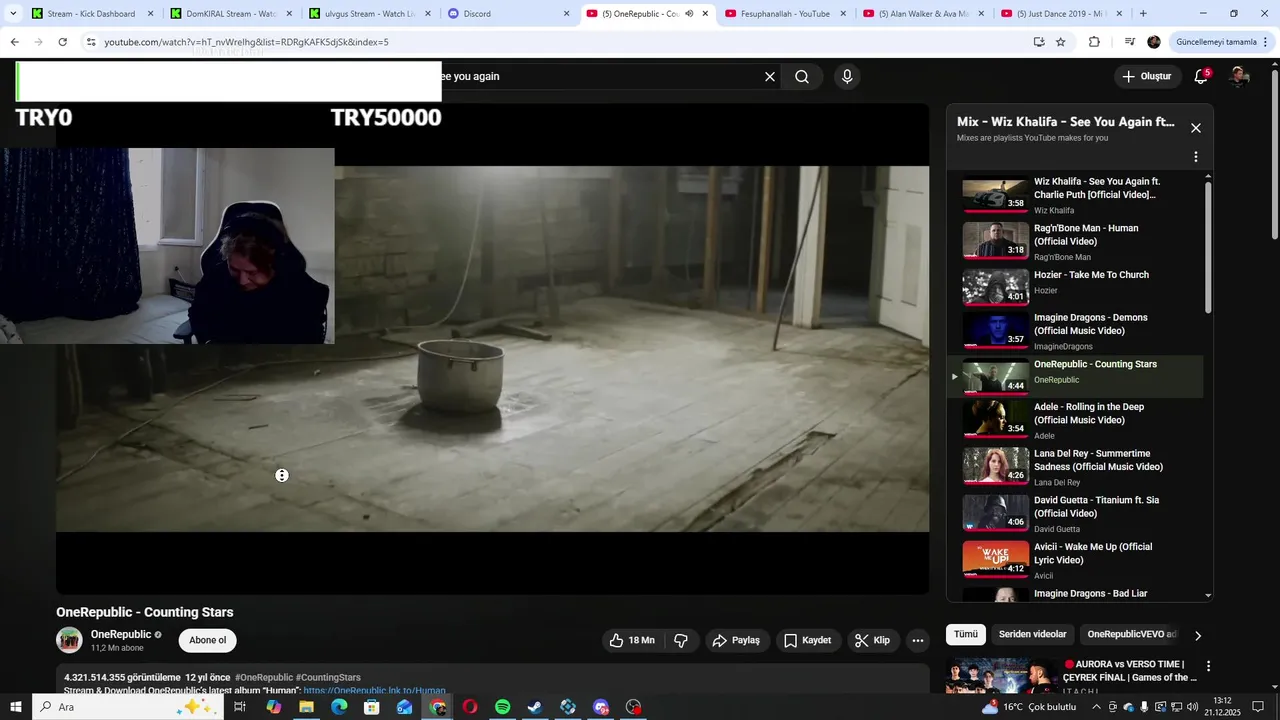This screenshot has width=1280, height=720.
Task: Switch to the Discord browser tab
Action: pyautogui.click(x=507, y=14)
